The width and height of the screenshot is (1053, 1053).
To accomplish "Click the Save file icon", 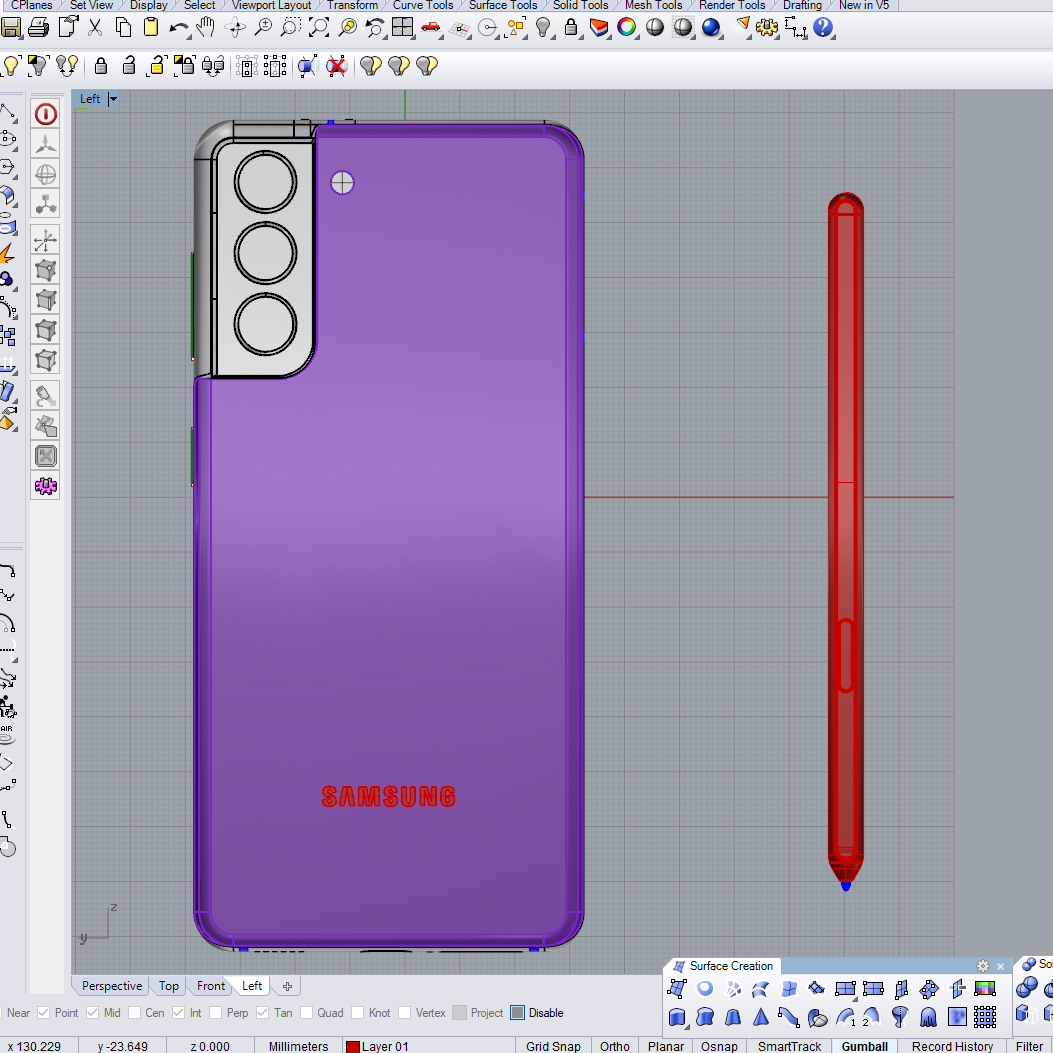I will click(x=9, y=28).
